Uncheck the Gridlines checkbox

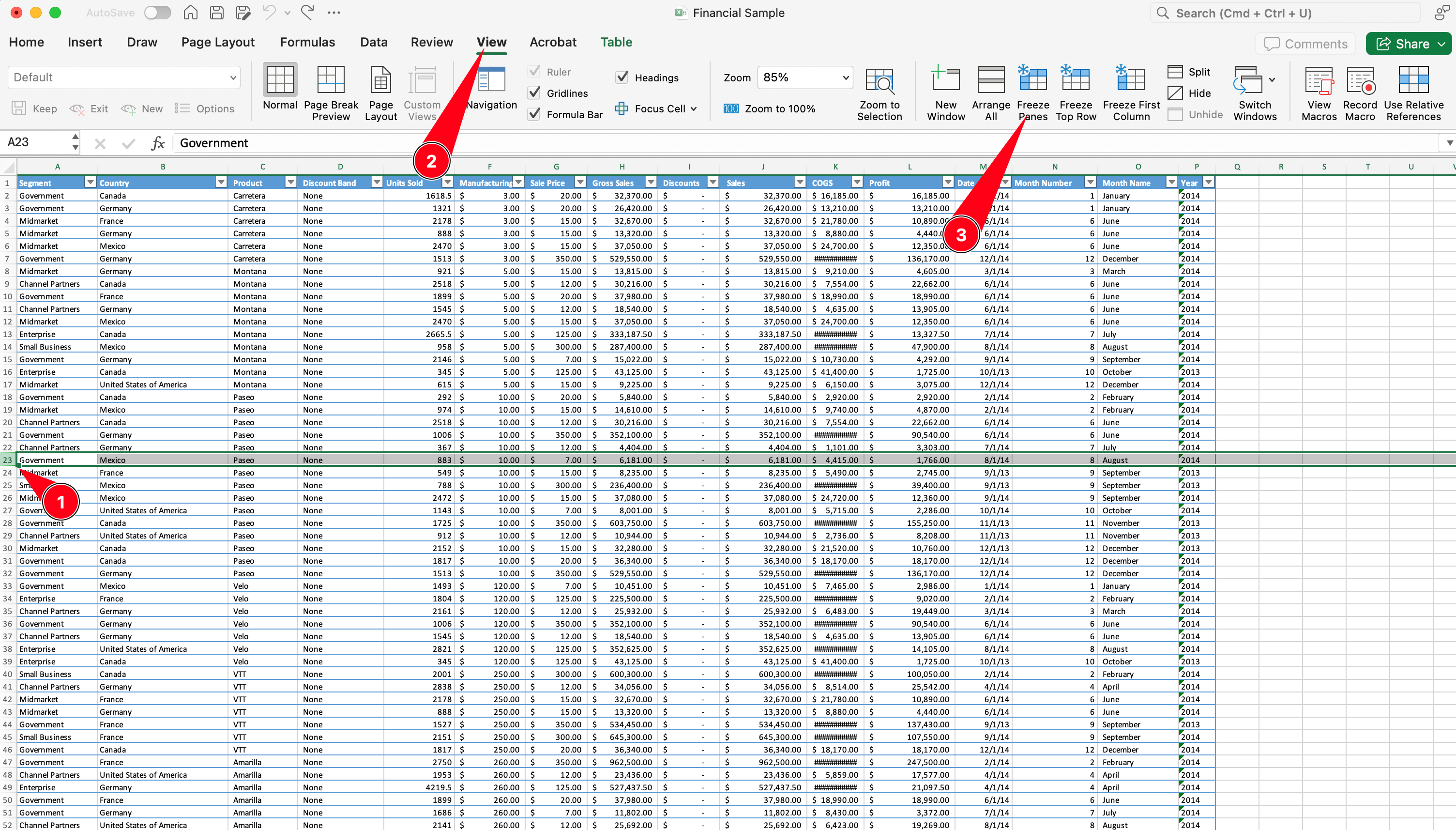[x=534, y=92]
